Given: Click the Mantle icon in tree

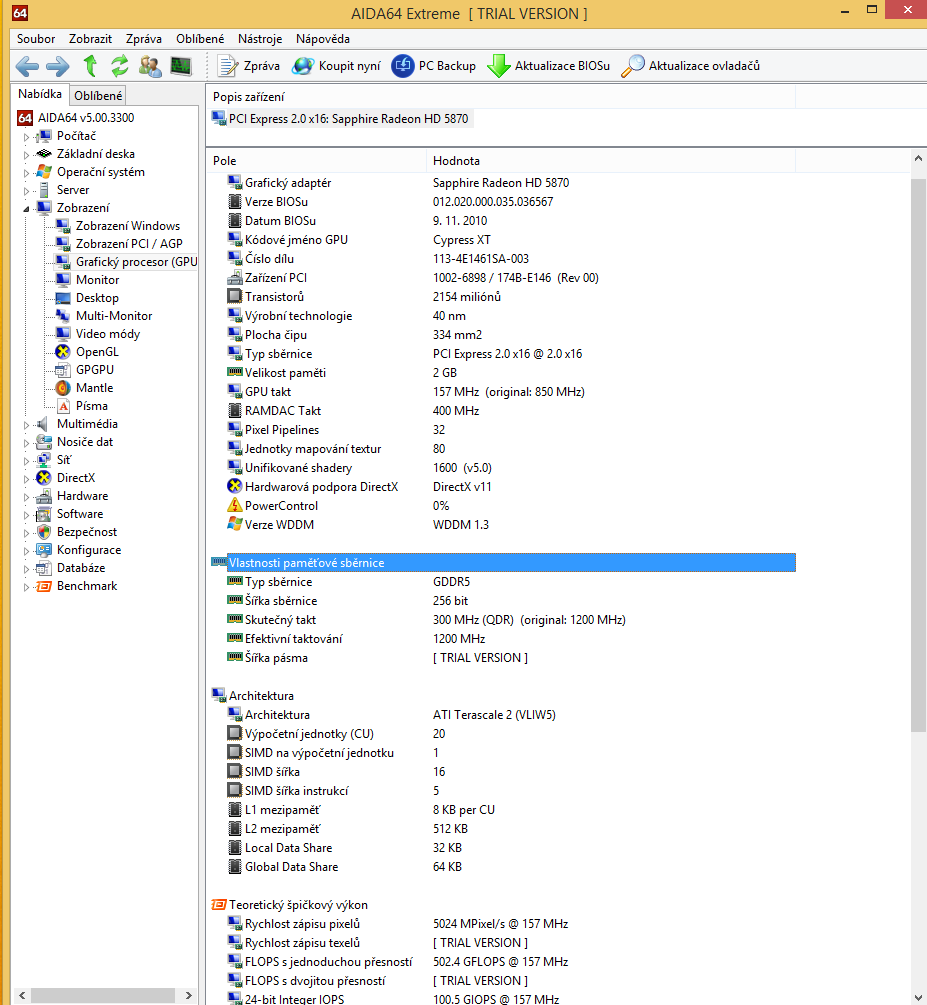Looking at the screenshot, I should coord(62,388).
